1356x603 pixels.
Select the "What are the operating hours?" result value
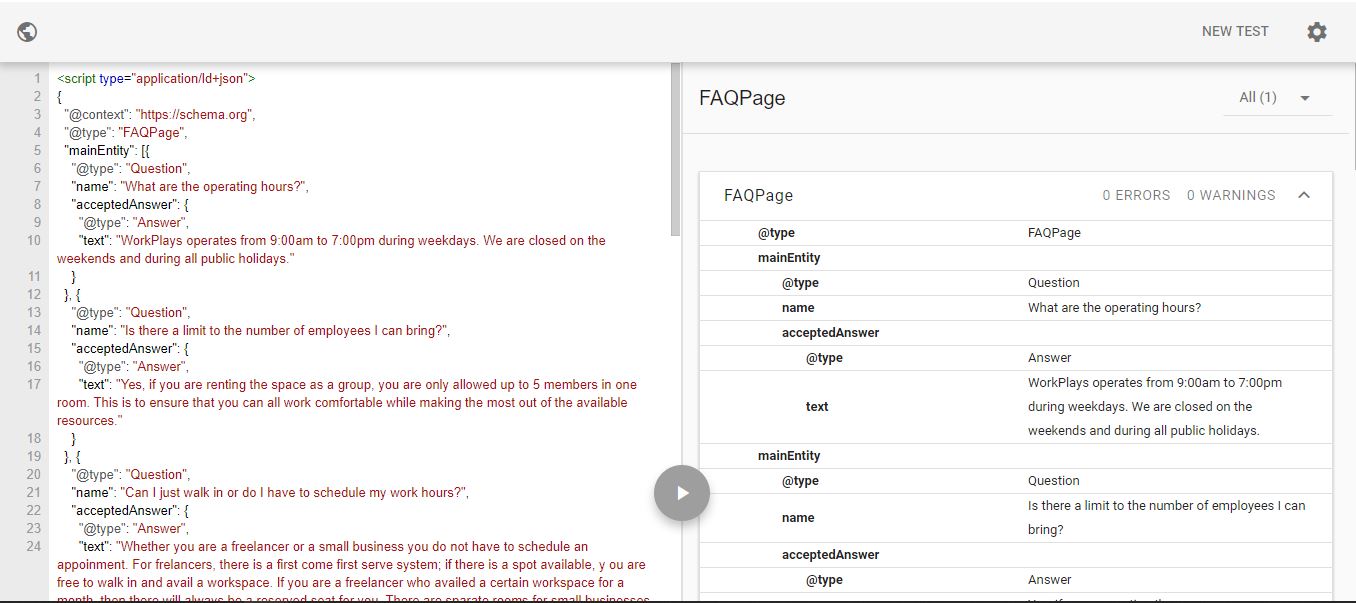tap(1114, 308)
